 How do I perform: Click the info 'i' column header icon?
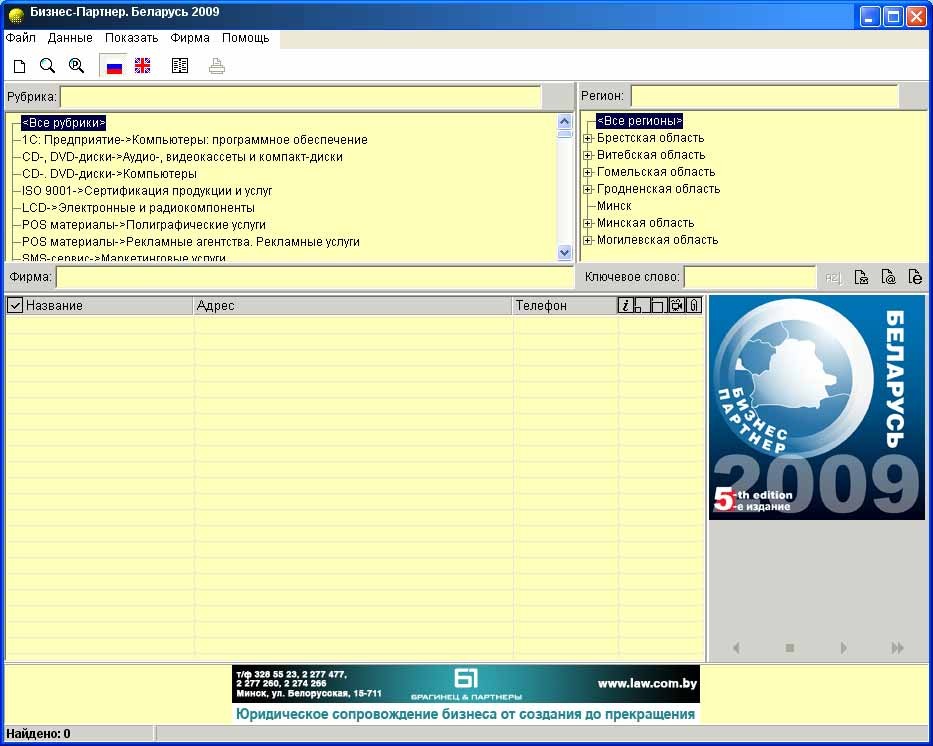625,306
